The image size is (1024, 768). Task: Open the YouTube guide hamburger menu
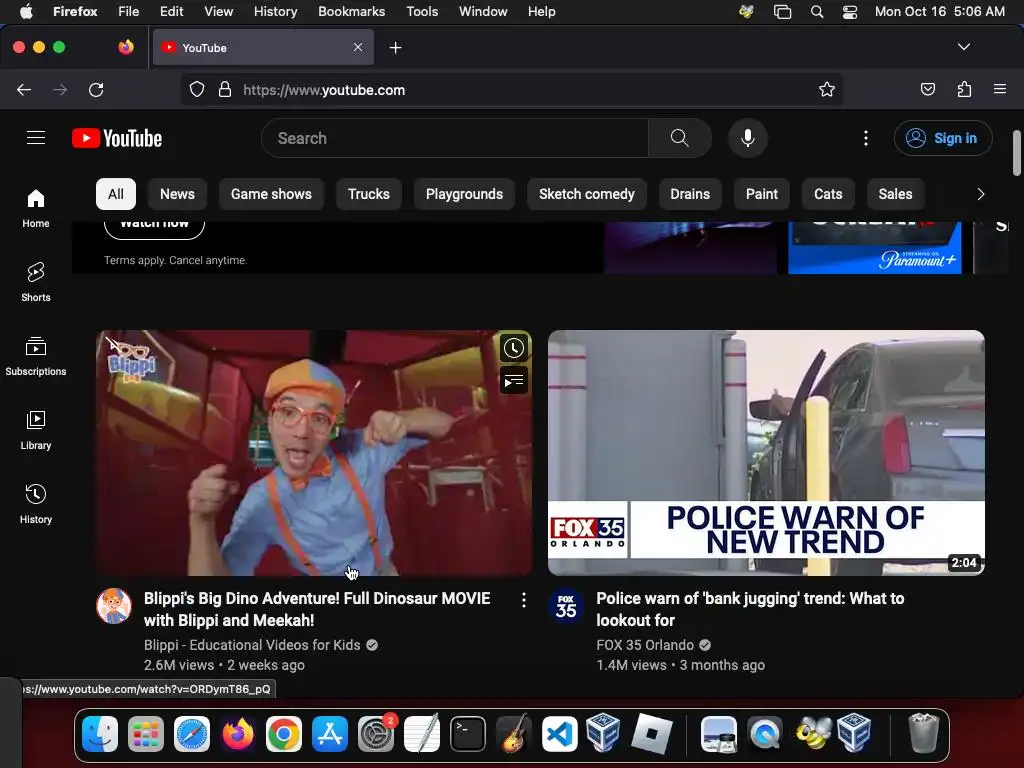pyautogui.click(x=36, y=138)
